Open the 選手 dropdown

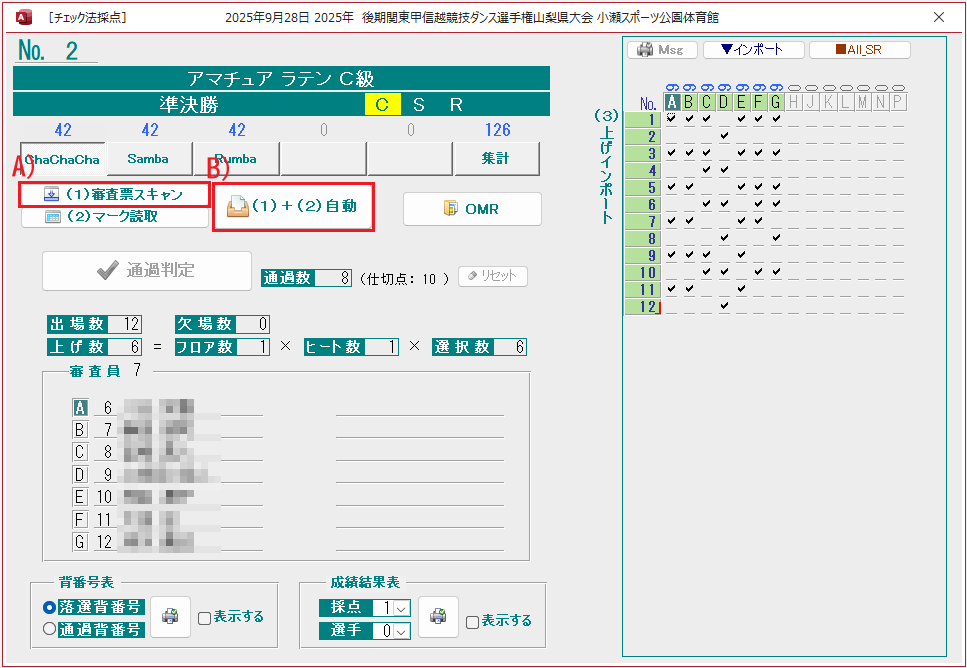point(402,631)
